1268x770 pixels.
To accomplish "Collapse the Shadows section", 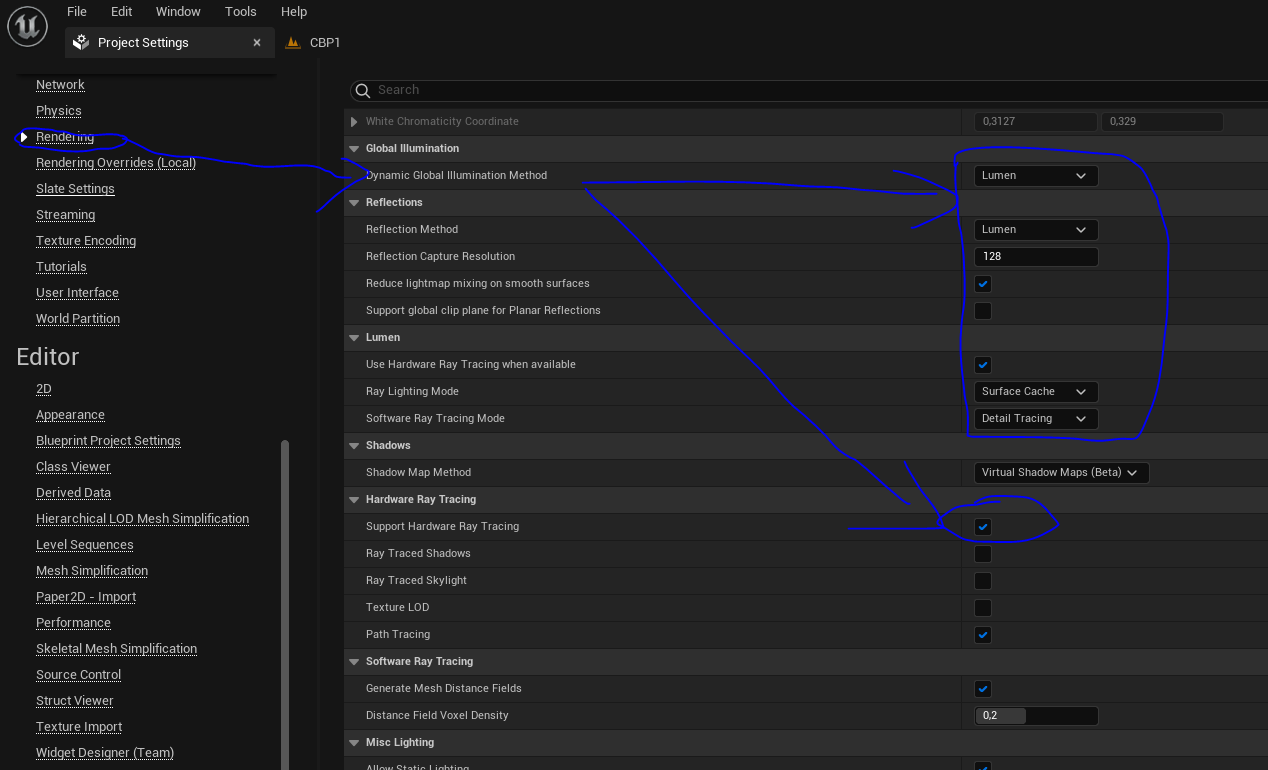I will [354, 446].
